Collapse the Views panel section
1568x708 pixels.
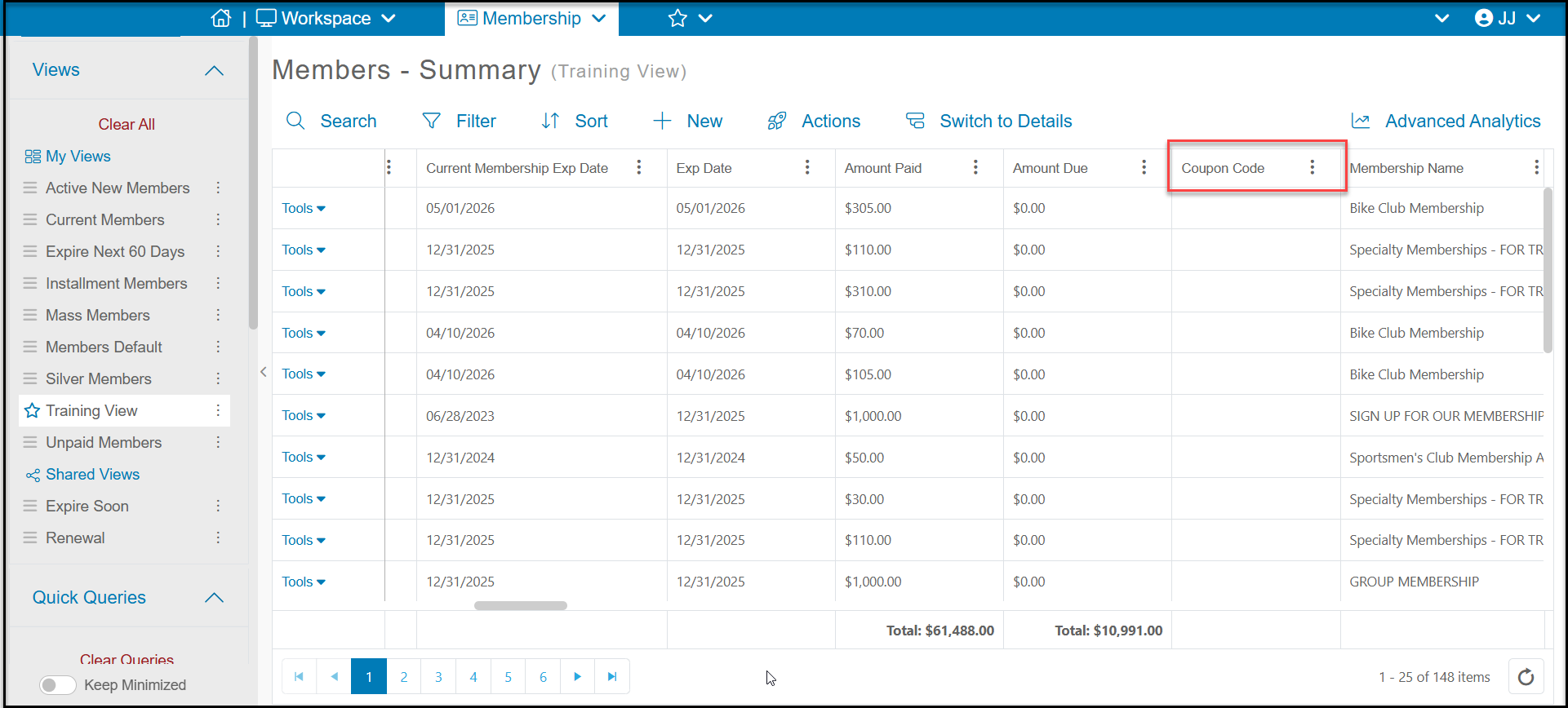coord(214,71)
